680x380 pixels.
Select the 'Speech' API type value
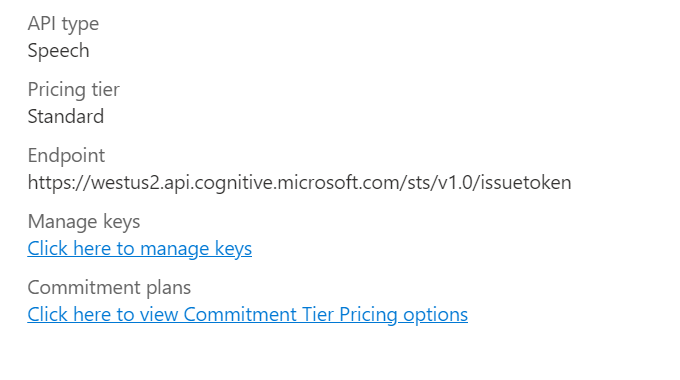pyautogui.click(x=59, y=51)
